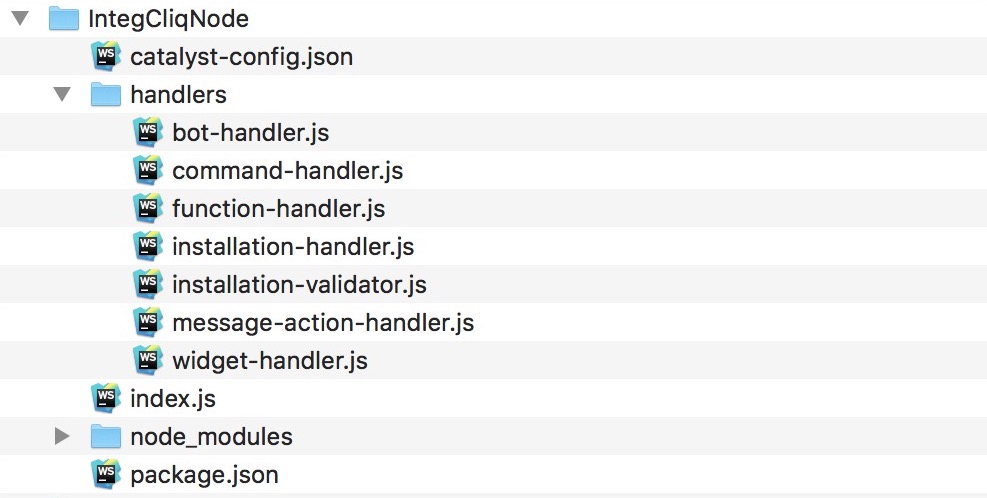Select the package.json file name
Viewport: 987px width, 498px height.
click(x=204, y=474)
